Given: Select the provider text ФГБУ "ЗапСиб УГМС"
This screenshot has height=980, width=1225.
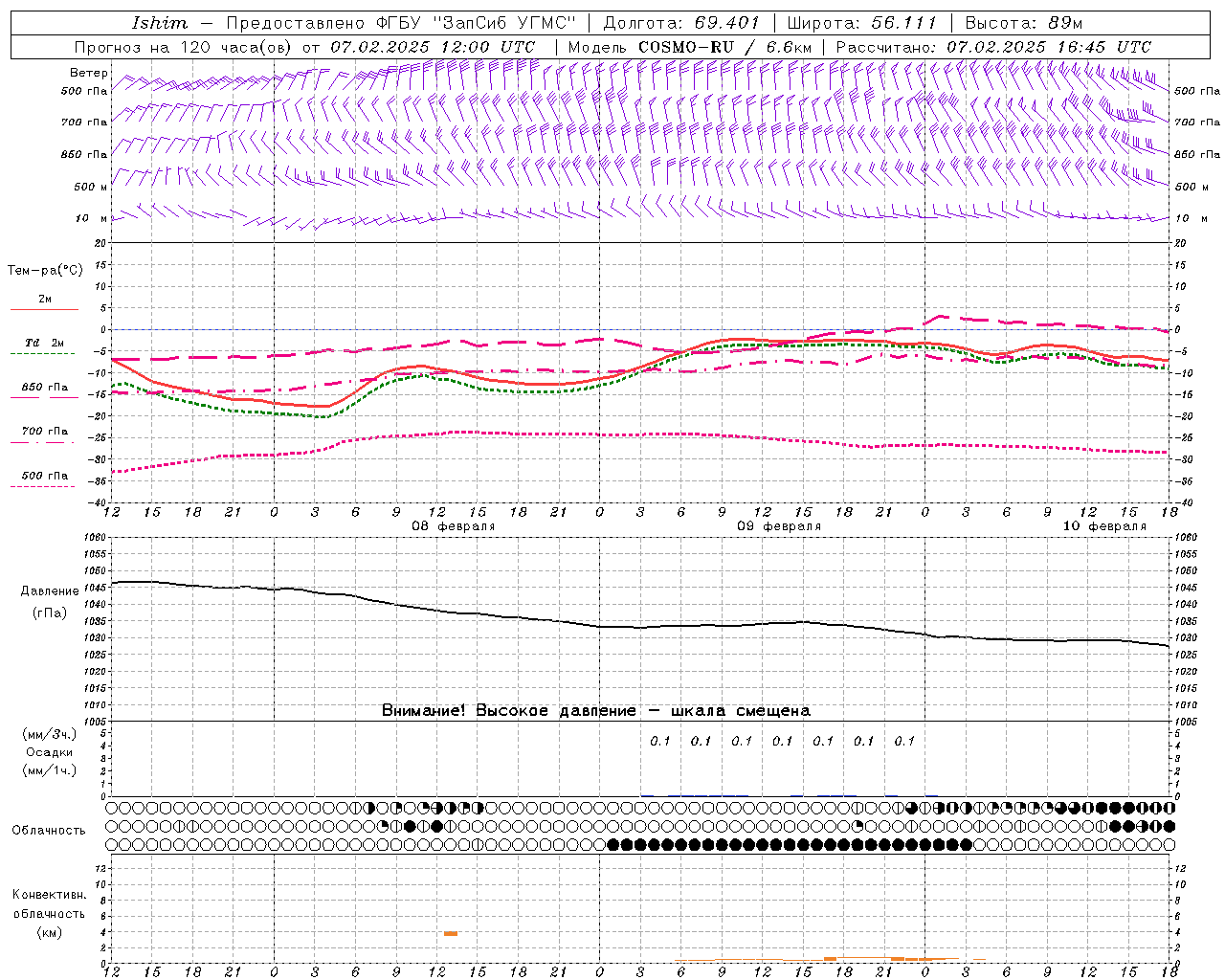Looking at the screenshot, I should [477, 23].
